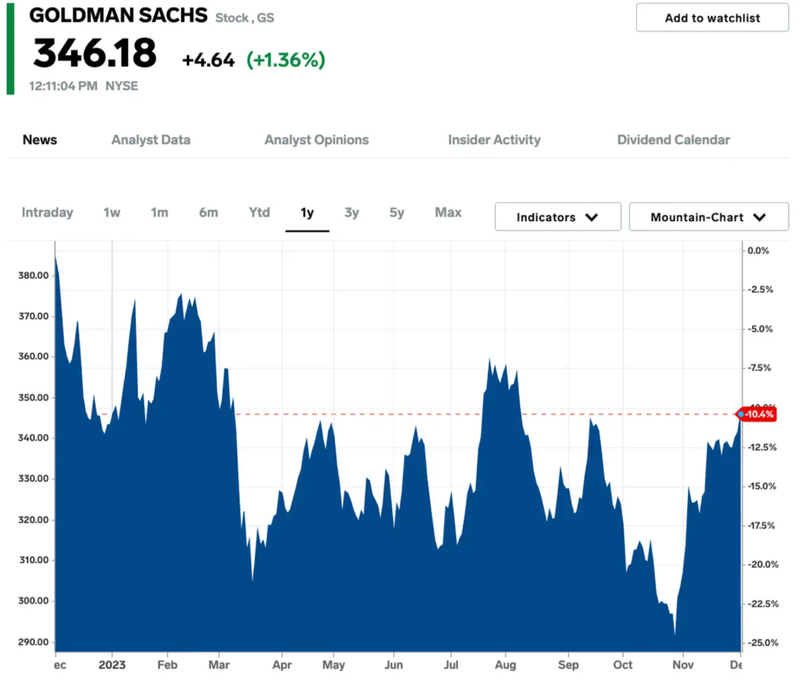
Task: Open the News tab
Action: coord(40,140)
